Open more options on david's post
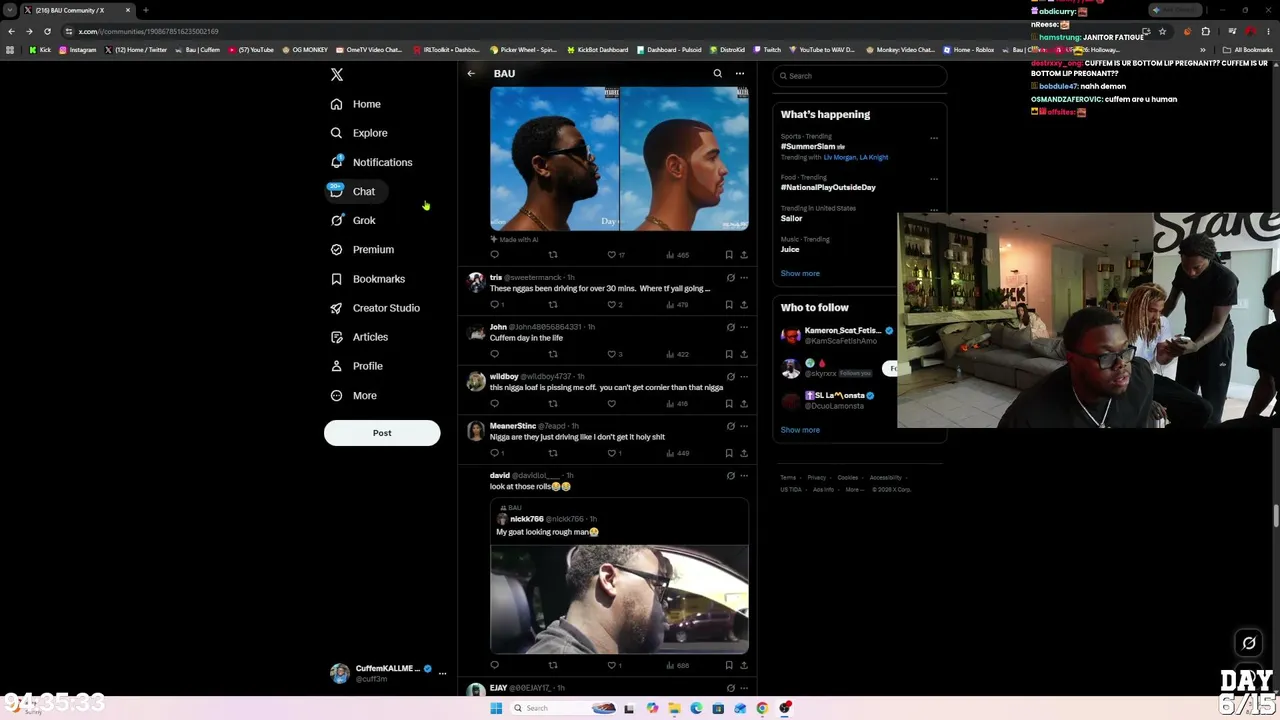Image resolution: width=1280 pixels, height=720 pixels. click(x=743, y=476)
